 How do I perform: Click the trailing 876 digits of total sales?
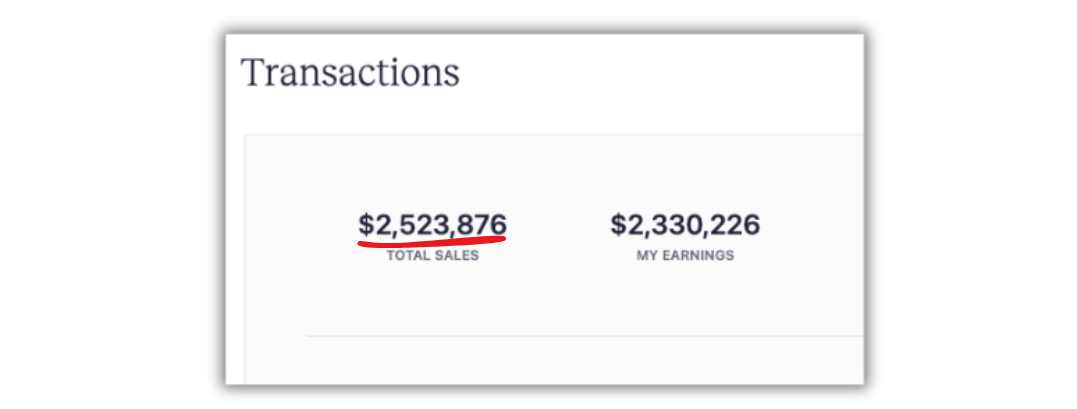483,225
